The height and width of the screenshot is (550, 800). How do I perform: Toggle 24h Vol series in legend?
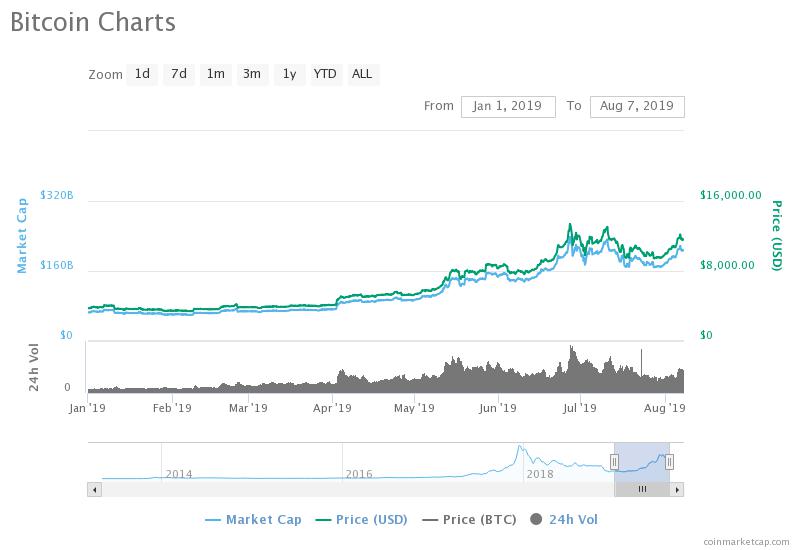tap(564, 520)
